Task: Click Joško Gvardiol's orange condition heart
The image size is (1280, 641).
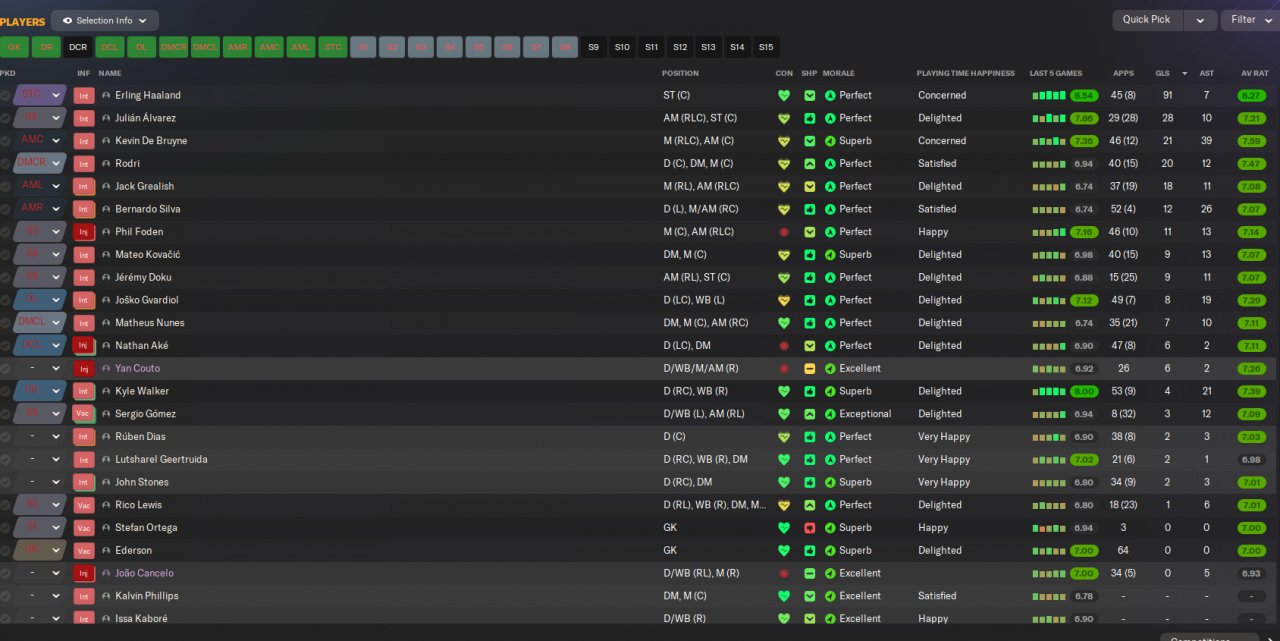Action: click(784, 300)
